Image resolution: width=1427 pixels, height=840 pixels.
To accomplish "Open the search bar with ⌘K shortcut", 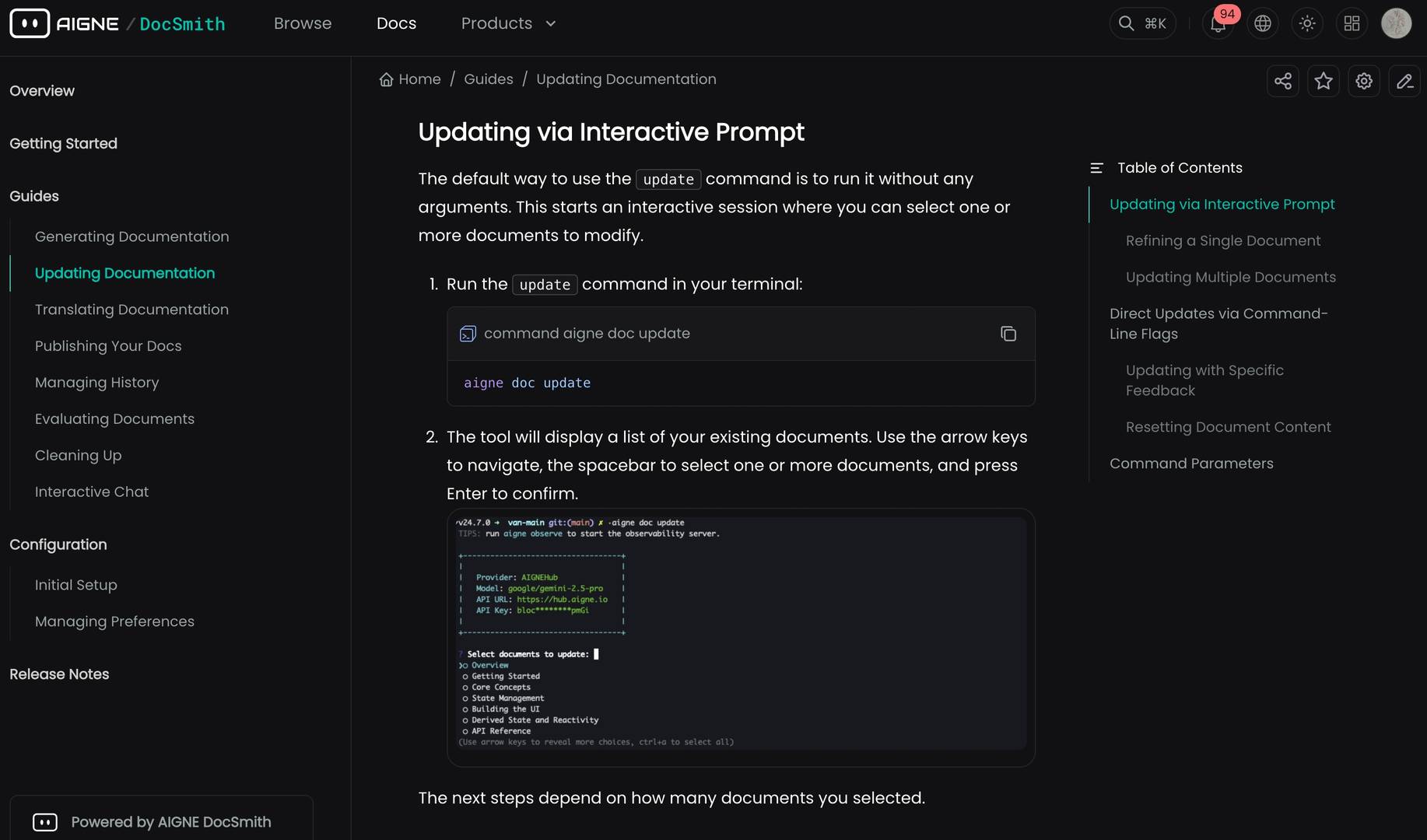I will click(1141, 23).
